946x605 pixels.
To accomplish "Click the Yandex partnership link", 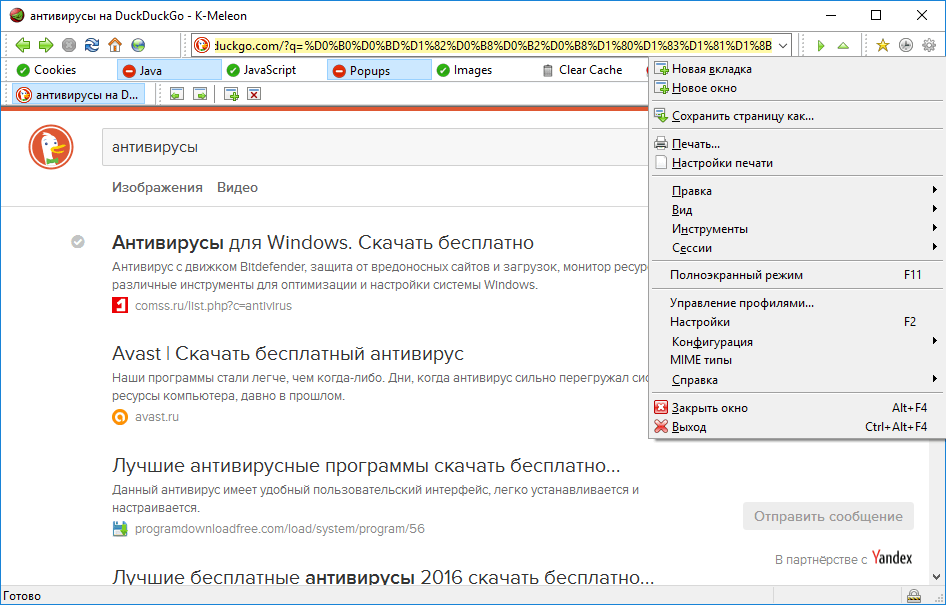I will (892, 559).
